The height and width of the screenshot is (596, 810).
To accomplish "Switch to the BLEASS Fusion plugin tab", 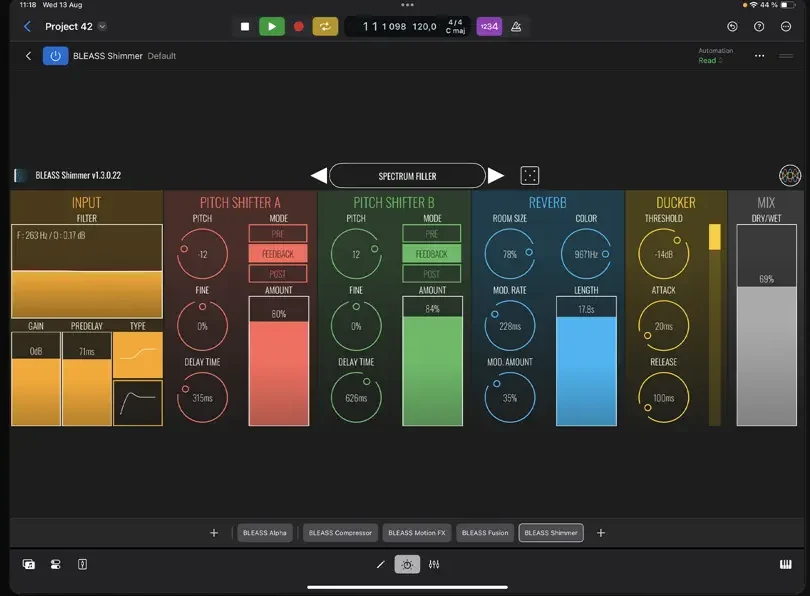I will pos(485,532).
